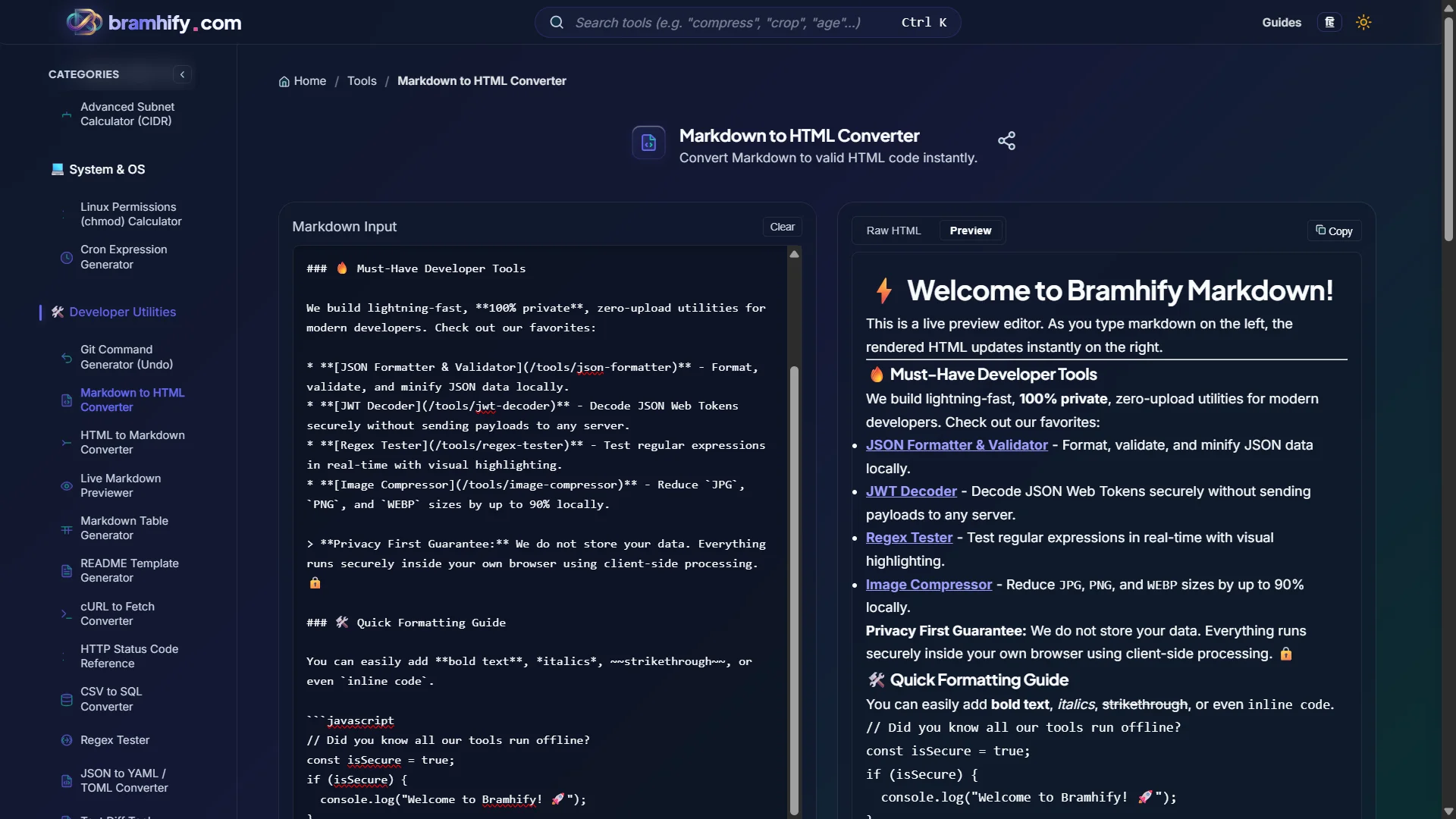Click the search magnifier icon

coord(557,23)
